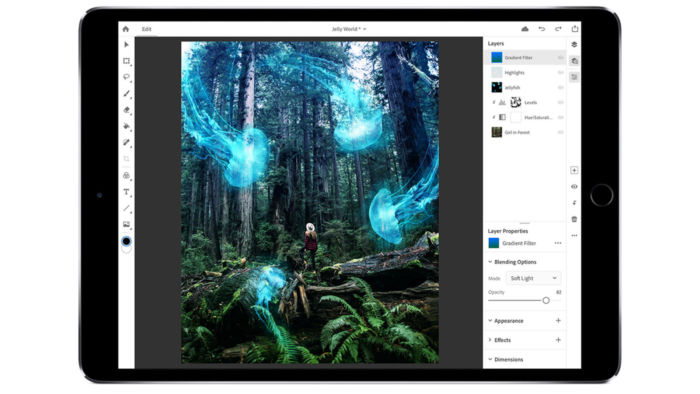Toggle visibility of Girl in Forest layer
This screenshot has height=394, width=700.
coord(560,132)
